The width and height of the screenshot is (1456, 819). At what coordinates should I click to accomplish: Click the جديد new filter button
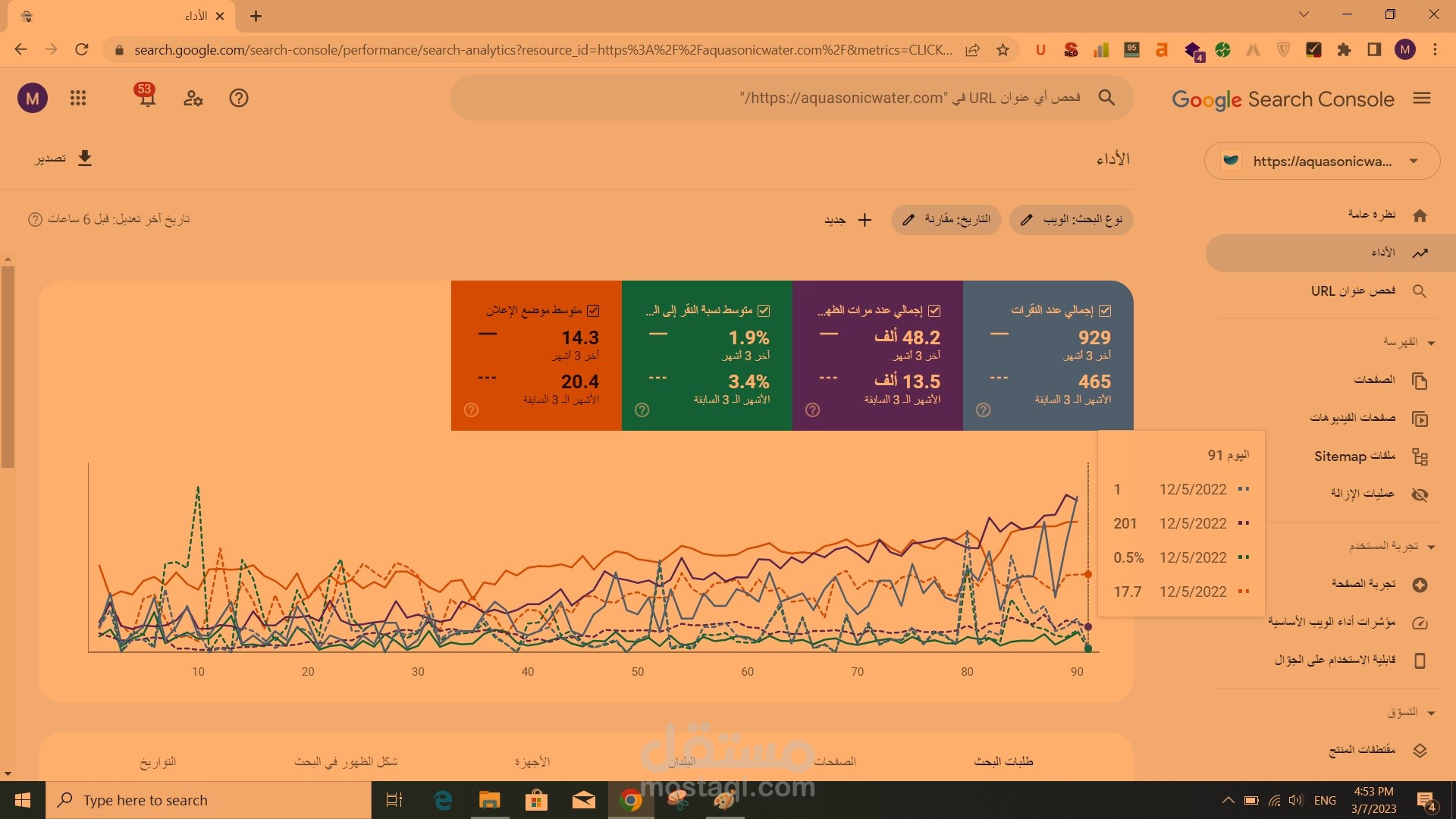[847, 220]
